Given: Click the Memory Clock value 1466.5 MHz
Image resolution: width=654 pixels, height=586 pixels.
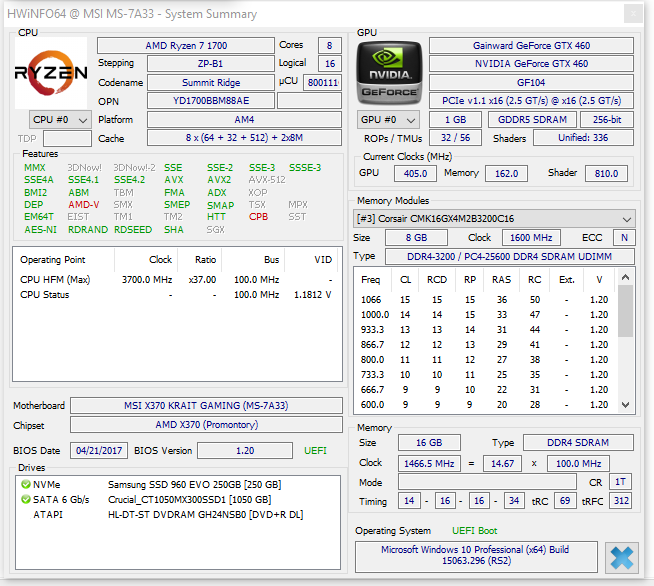Looking at the screenshot, I should [429, 463].
